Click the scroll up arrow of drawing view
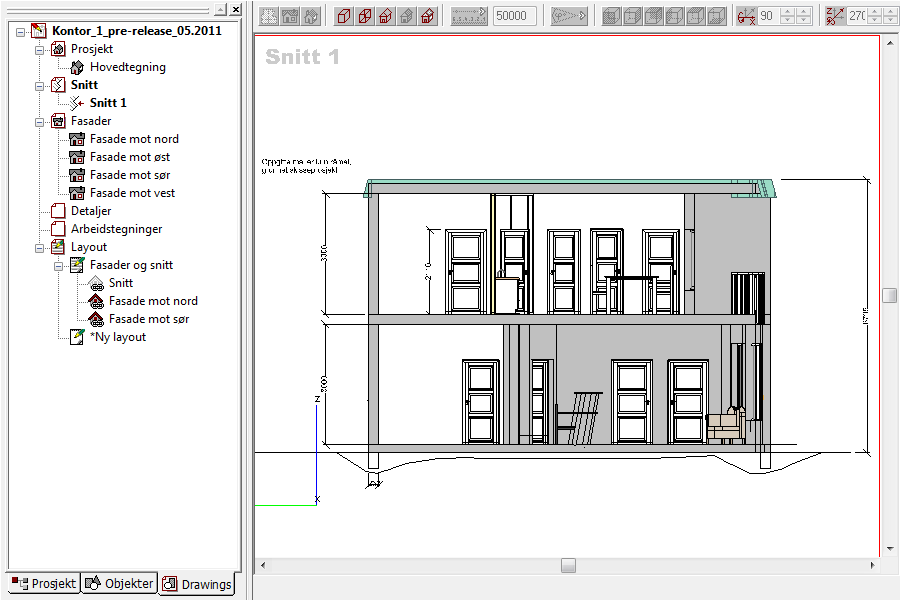 pyautogui.click(x=890, y=42)
